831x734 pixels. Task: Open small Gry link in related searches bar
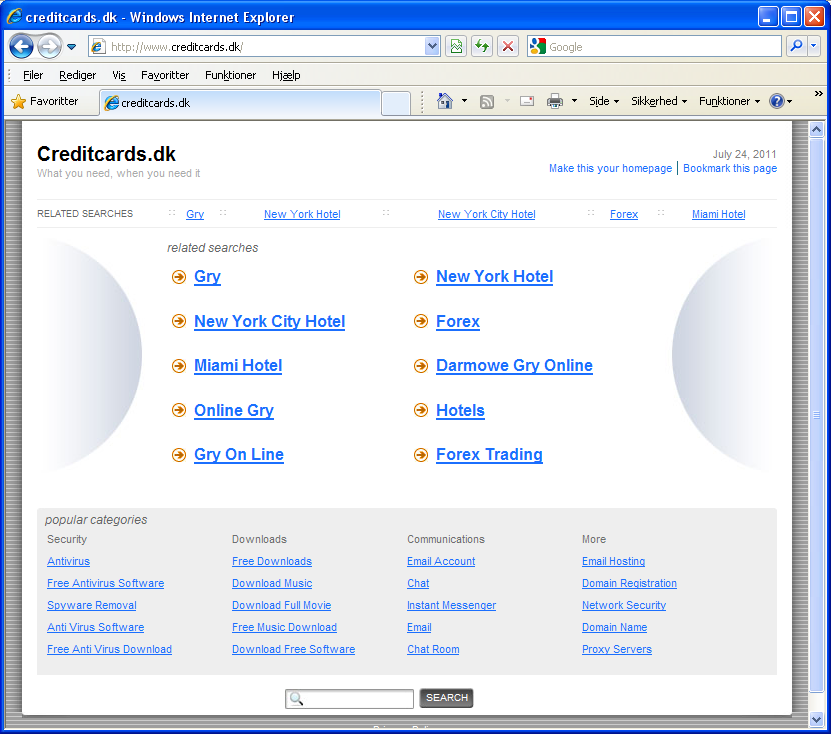pyautogui.click(x=195, y=214)
